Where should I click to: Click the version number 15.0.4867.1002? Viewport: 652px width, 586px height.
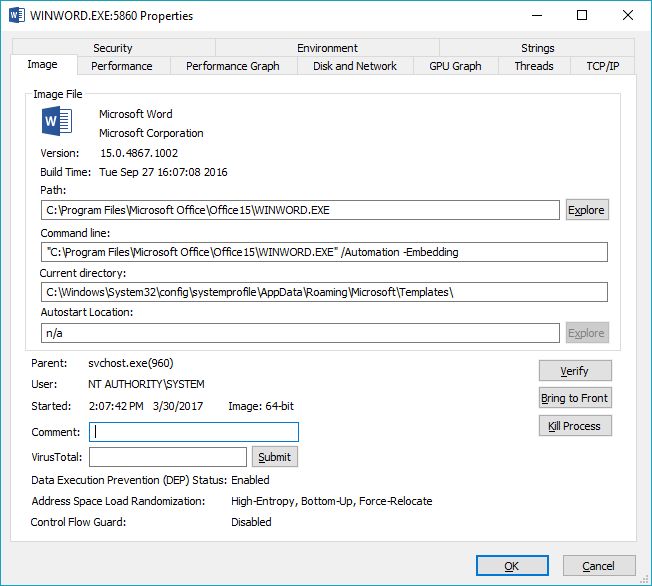tap(139, 153)
